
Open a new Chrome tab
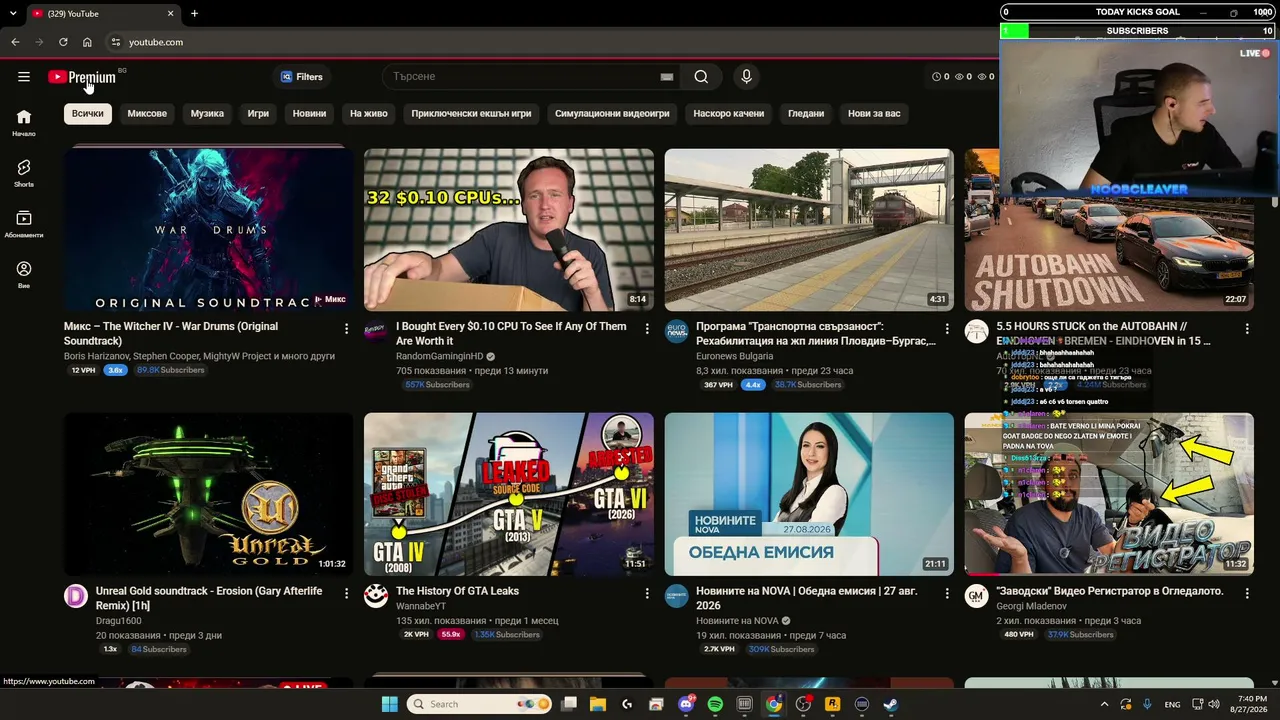pos(194,14)
